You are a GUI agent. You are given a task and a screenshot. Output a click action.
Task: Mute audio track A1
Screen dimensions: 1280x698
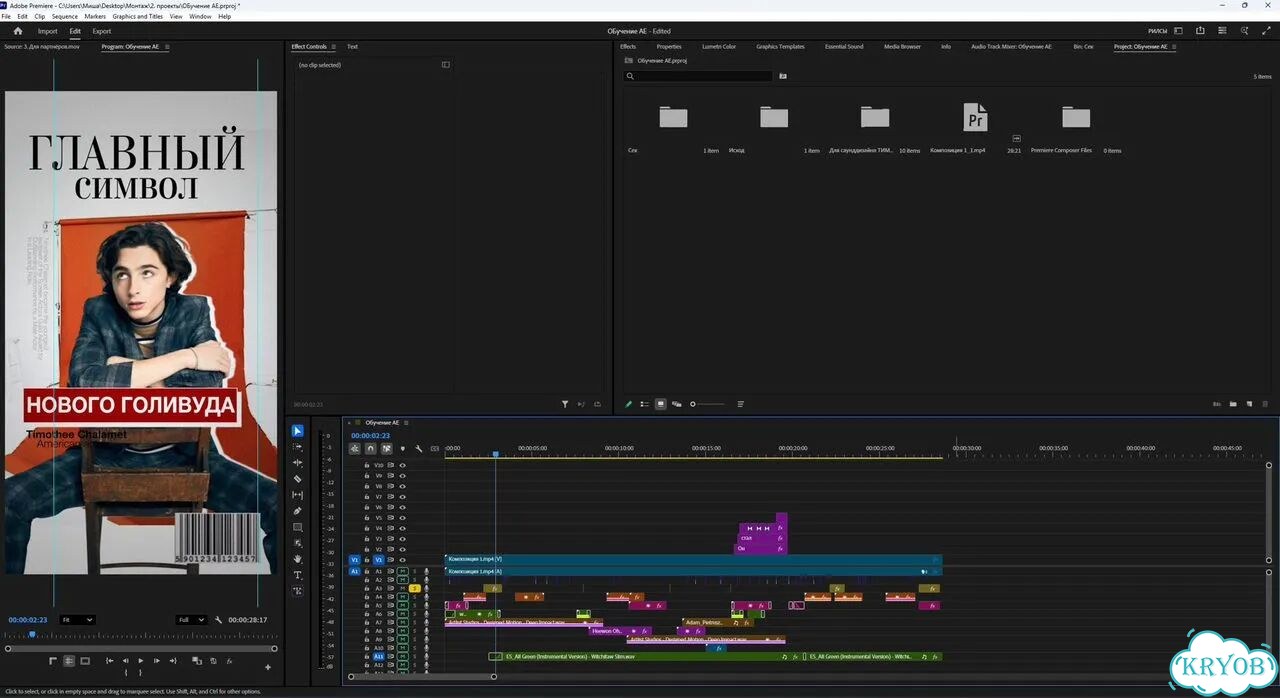click(403, 571)
